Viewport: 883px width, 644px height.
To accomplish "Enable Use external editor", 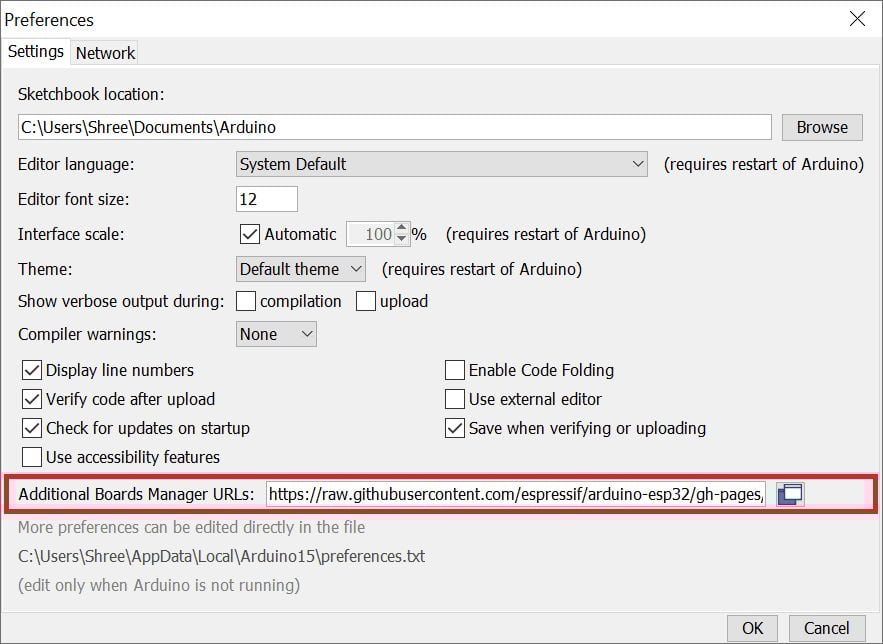I will [456, 398].
